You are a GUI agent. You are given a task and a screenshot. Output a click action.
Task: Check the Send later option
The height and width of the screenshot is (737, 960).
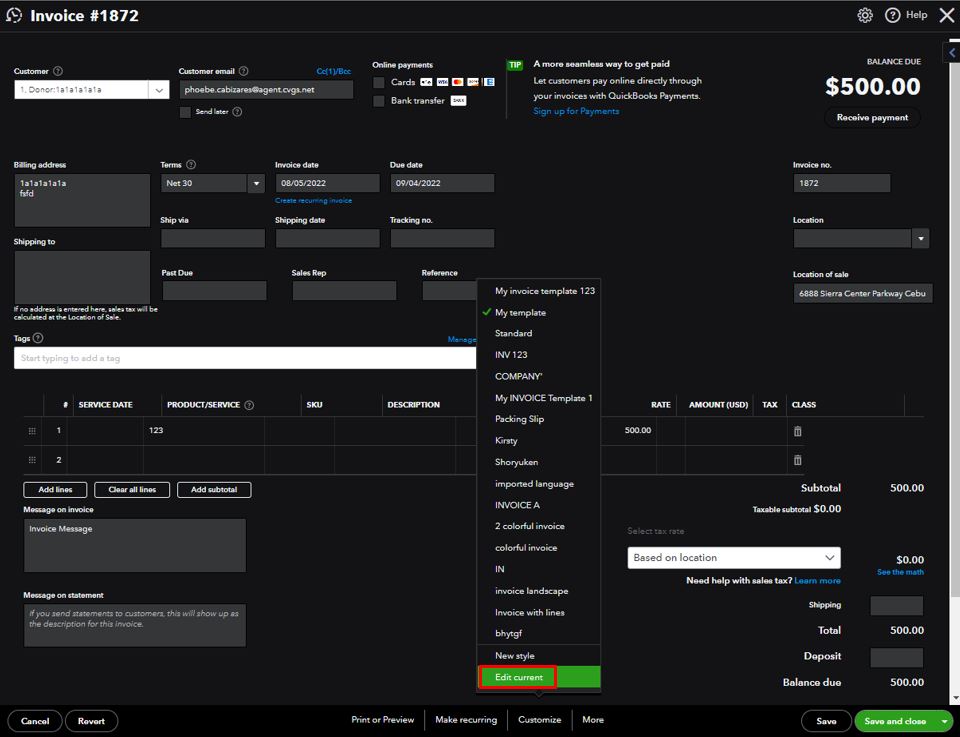[185, 112]
